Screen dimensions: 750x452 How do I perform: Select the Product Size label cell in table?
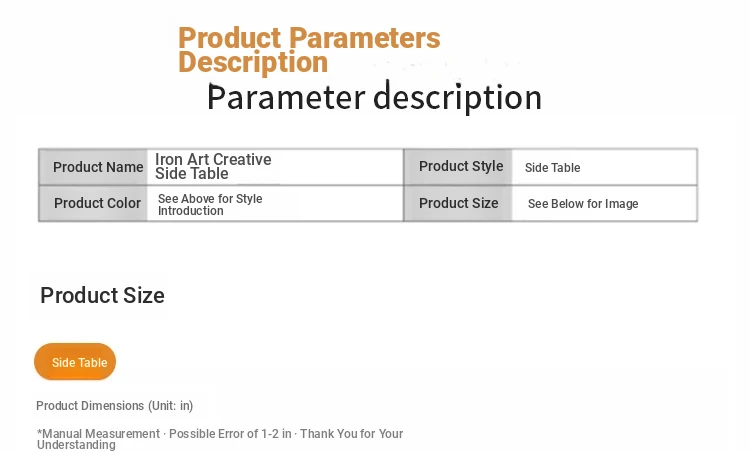[458, 203]
